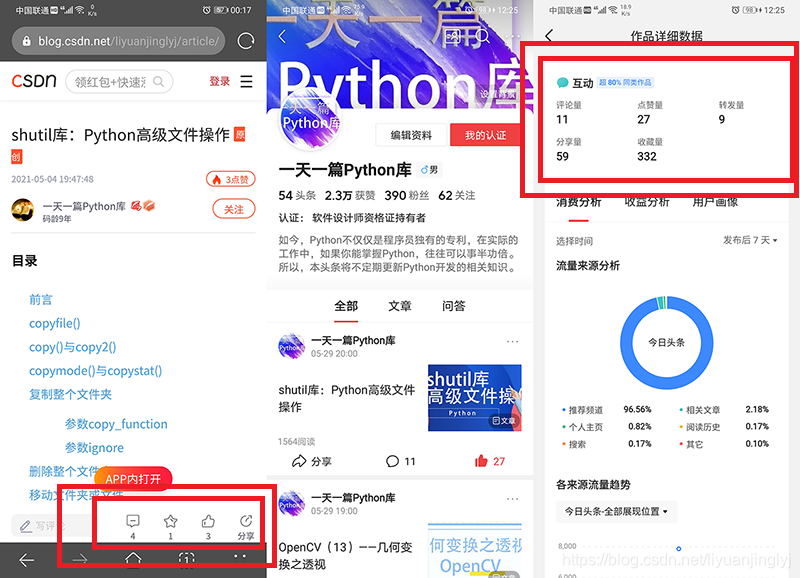Screen dimensions: 800x578
Task: Tap the browser forward arrow at bottom
Action: [x=80, y=560]
